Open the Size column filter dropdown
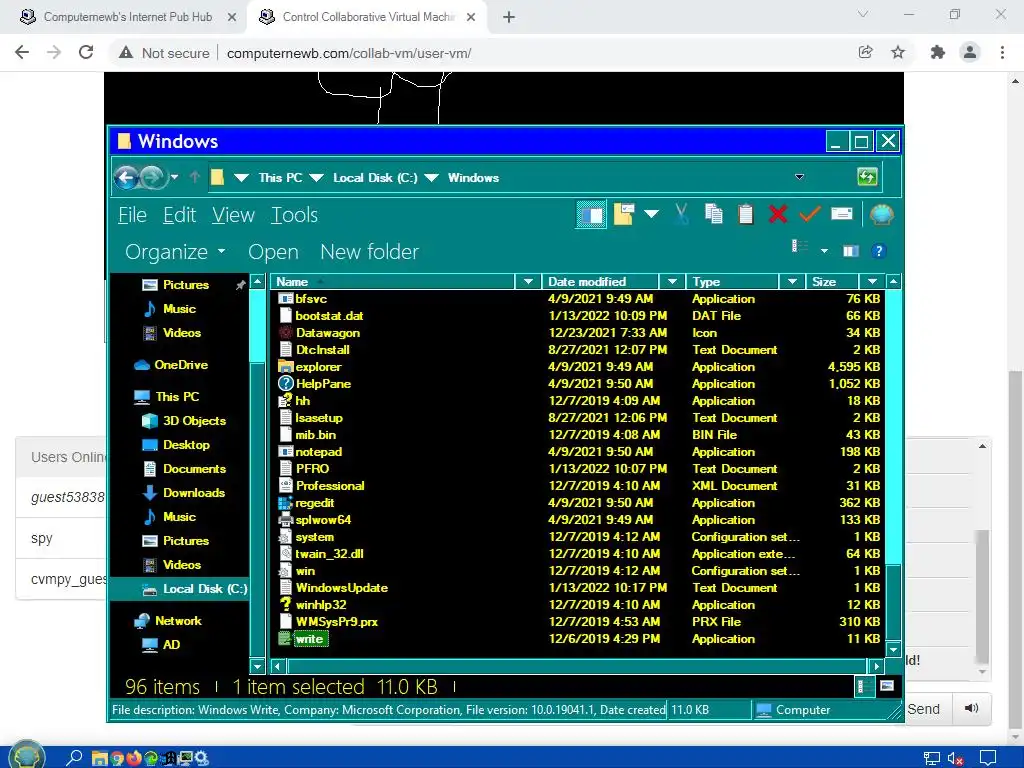Viewport: 1024px width, 768px height. coord(872,281)
